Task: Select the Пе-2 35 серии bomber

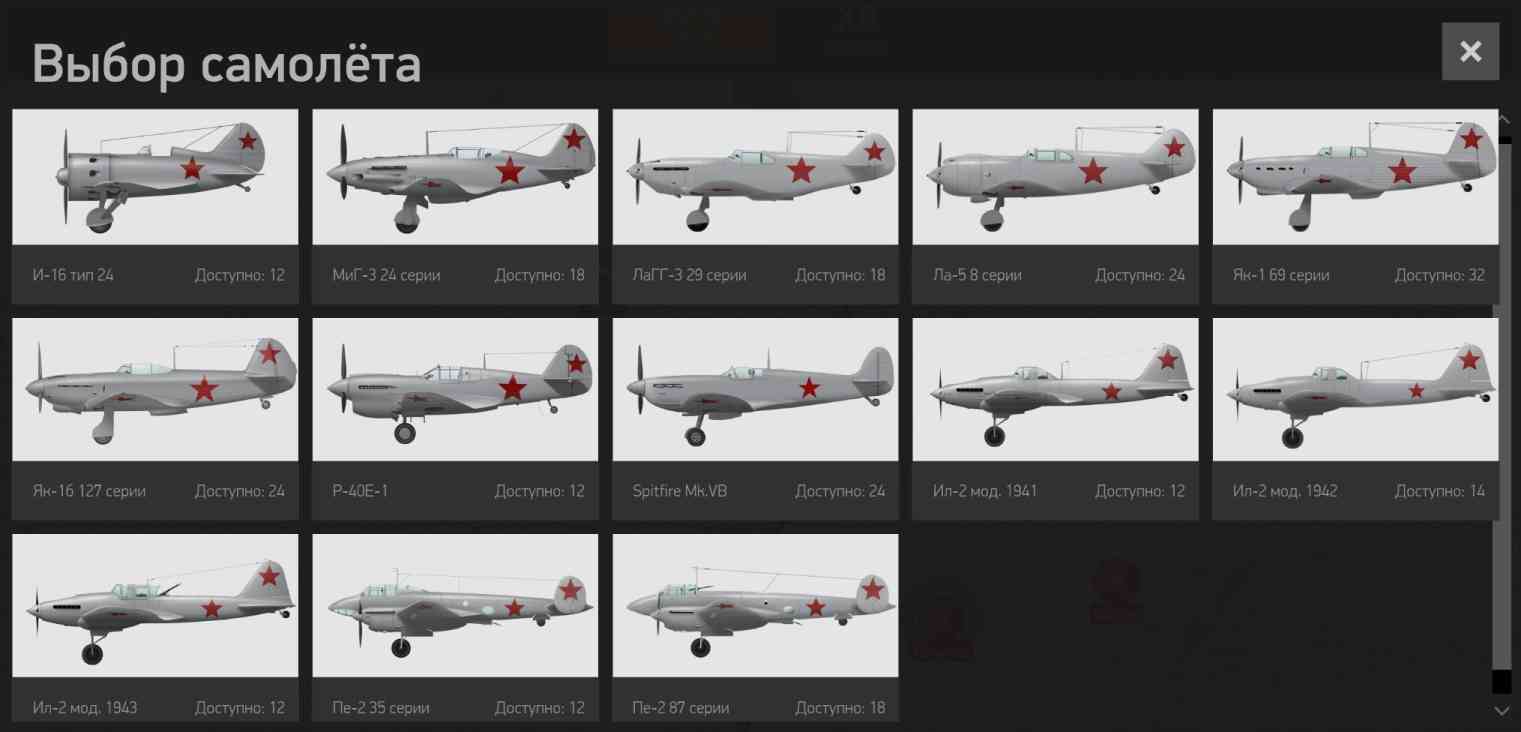Action: [x=455, y=627]
